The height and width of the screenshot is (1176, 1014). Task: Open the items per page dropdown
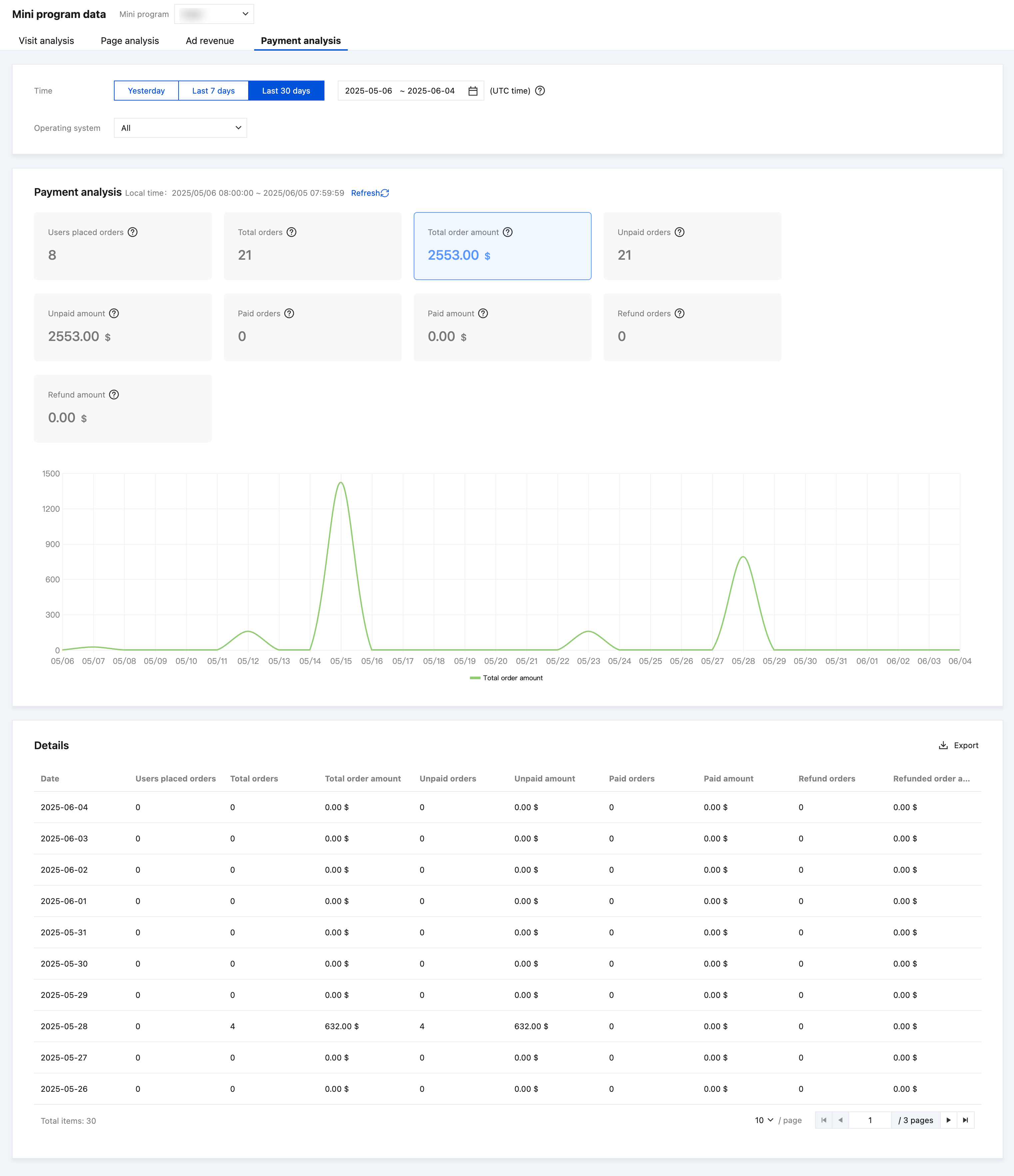pyautogui.click(x=763, y=1120)
